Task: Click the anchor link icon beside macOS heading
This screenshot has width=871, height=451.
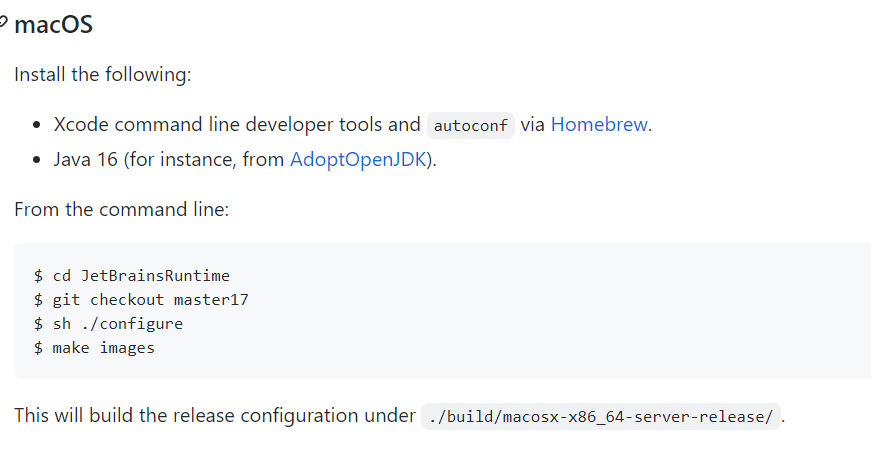Action: [x=3, y=23]
